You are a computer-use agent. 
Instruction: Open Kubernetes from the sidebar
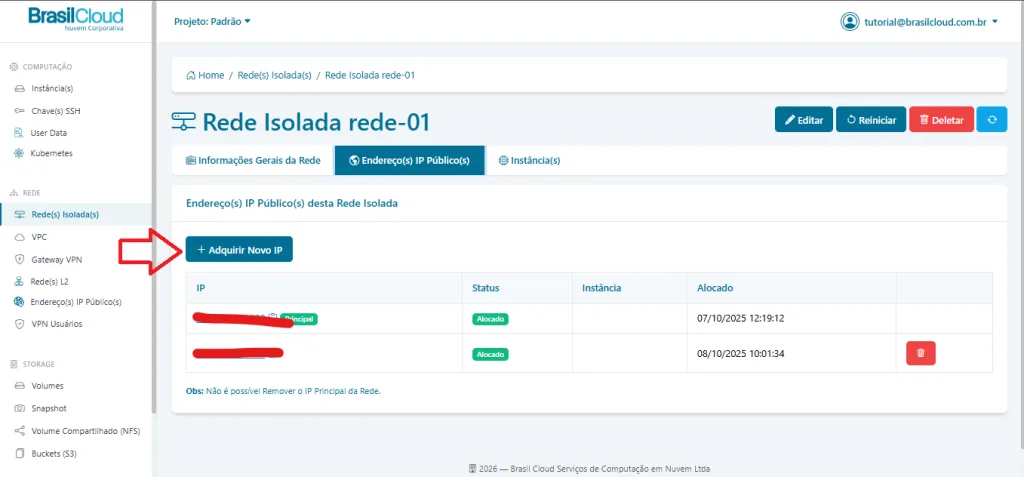click(x=51, y=153)
